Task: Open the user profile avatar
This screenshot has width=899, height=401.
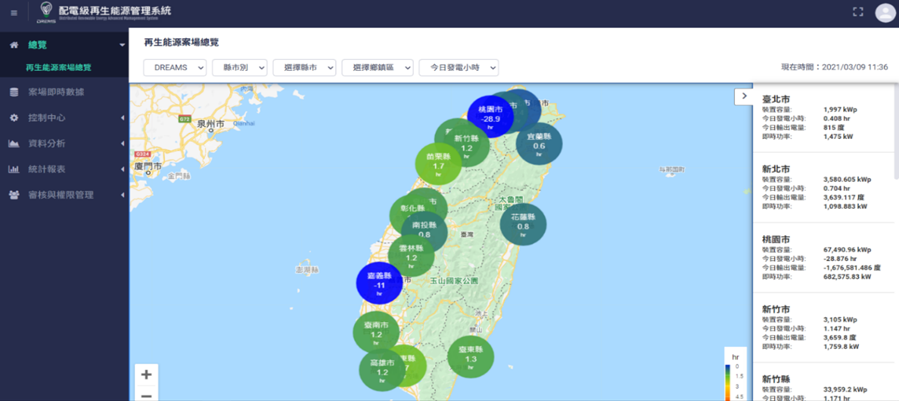Action: coord(885,13)
